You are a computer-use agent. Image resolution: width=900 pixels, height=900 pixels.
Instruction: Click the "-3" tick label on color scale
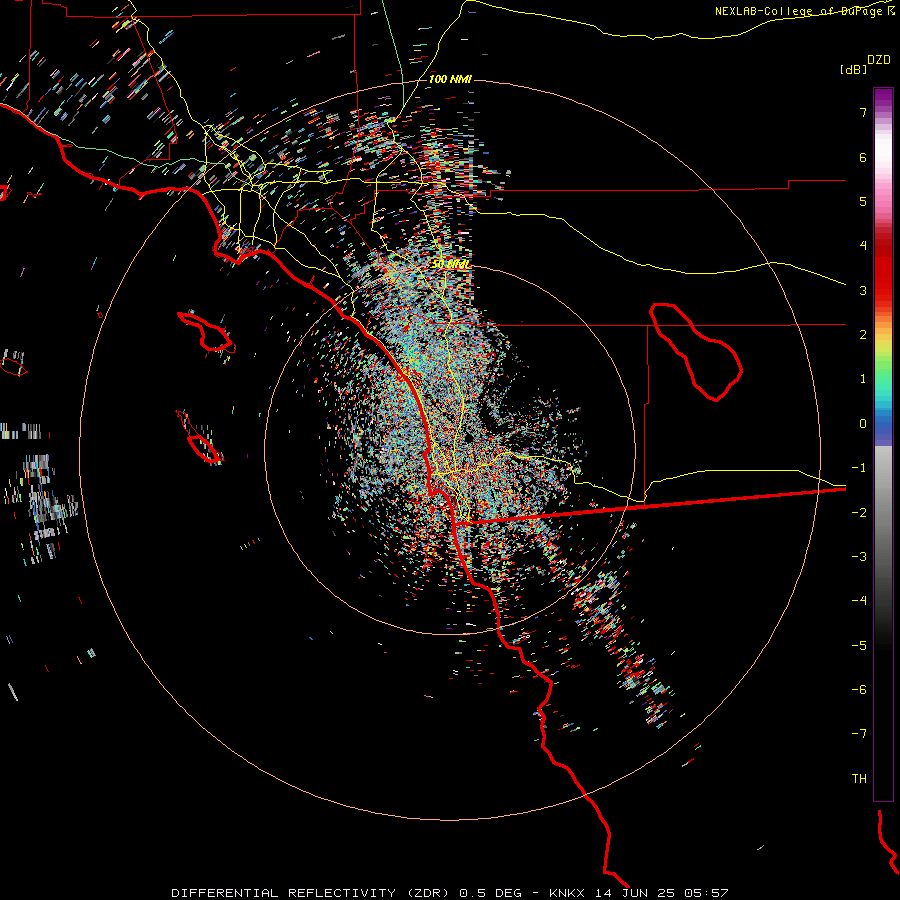point(859,556)
